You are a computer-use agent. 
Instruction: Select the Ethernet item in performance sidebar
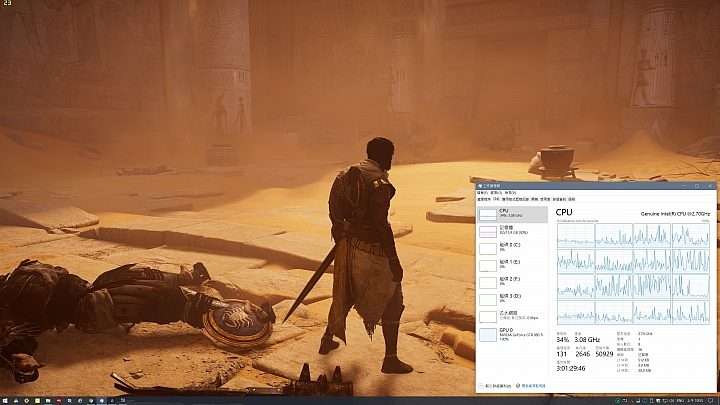click(512, 316)
